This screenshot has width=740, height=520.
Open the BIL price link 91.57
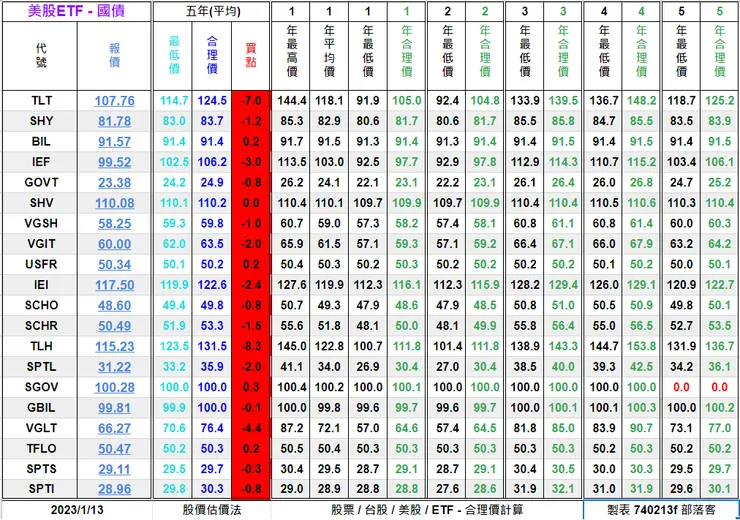pos(114,142)
